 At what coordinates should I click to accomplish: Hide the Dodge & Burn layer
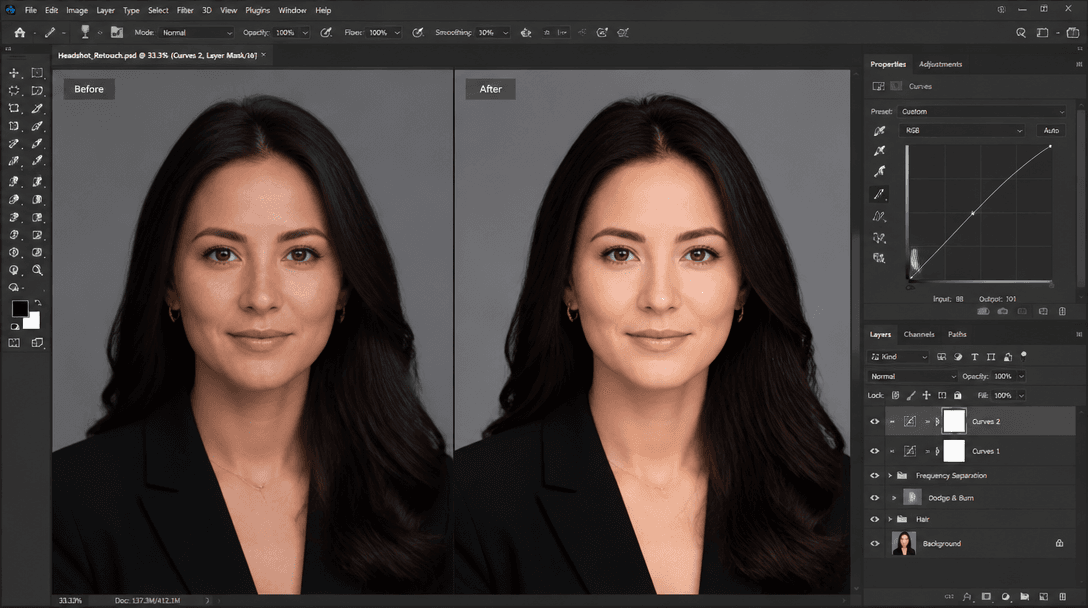click(x=874, y=498)
